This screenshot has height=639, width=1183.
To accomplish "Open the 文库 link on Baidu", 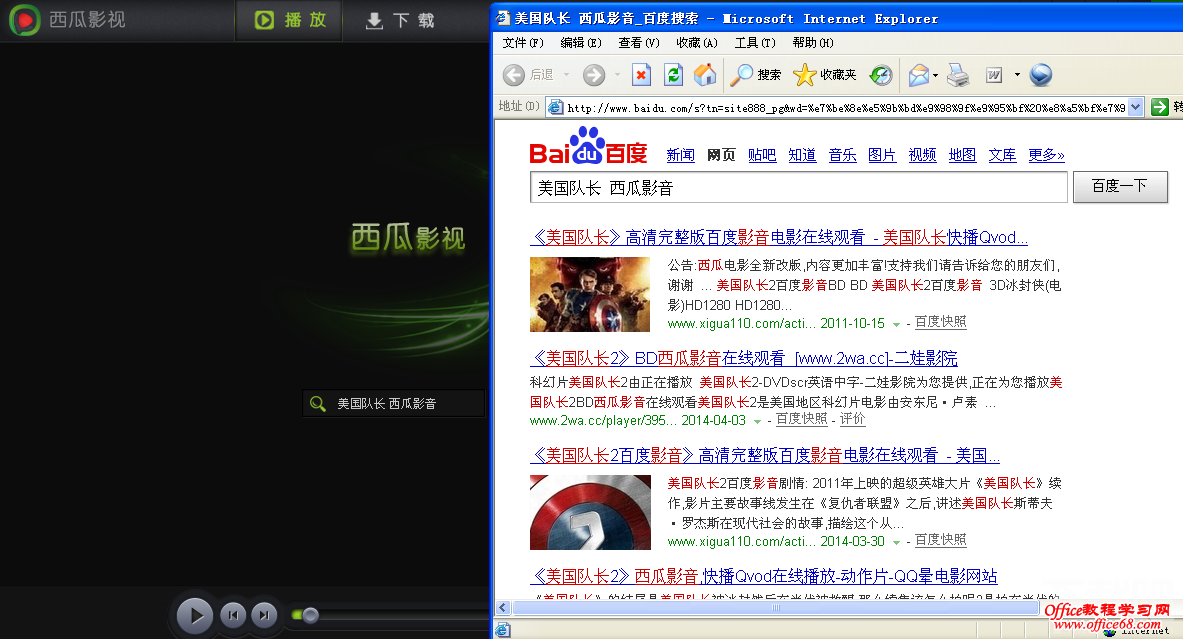I will coord(1002,155).
